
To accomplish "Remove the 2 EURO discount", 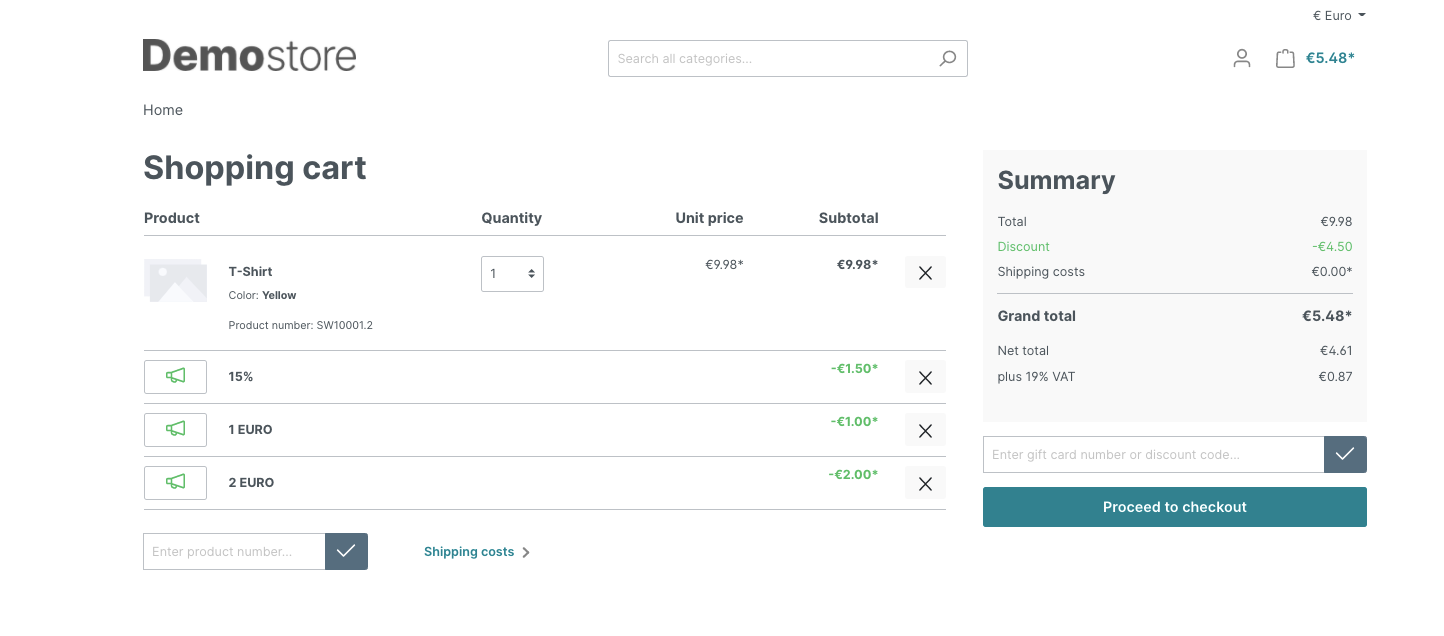I will [925, 483].
